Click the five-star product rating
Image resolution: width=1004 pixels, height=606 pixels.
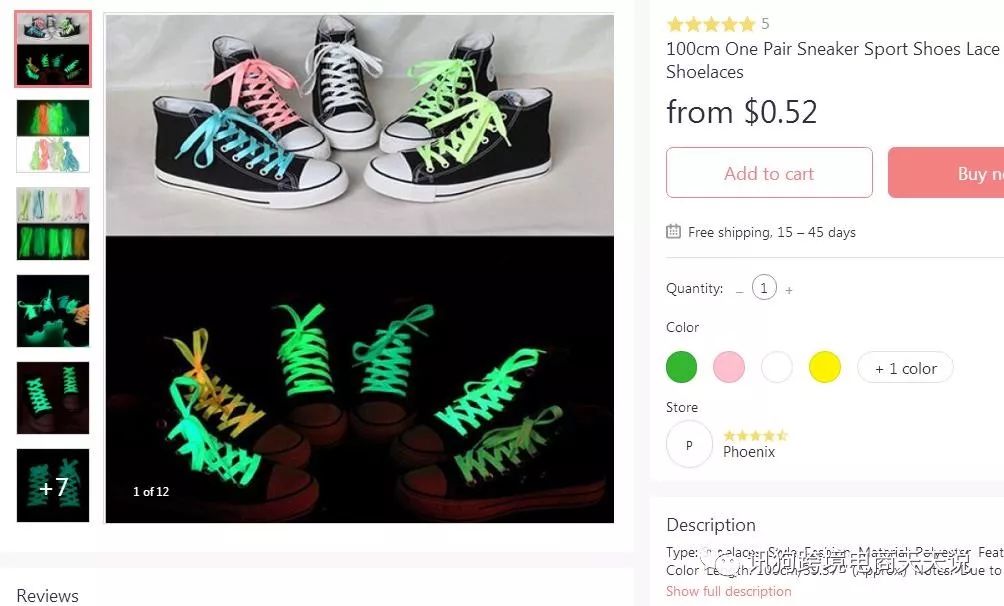tap(711, 24)
